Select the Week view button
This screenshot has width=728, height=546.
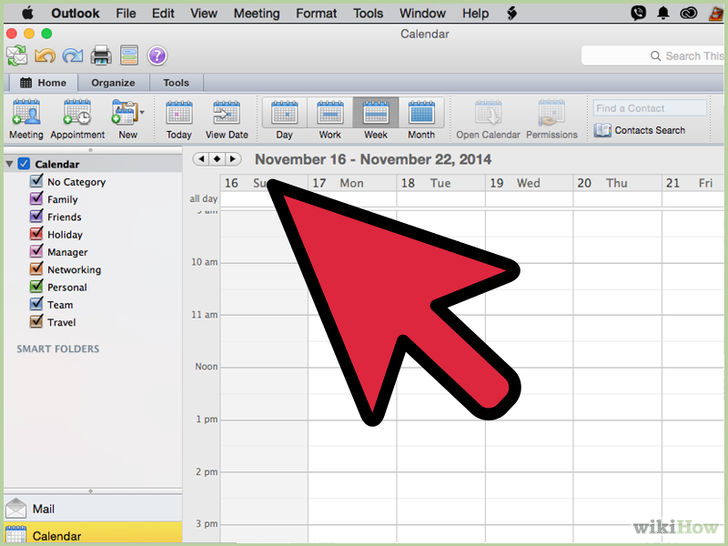click(x=376, y=119)
